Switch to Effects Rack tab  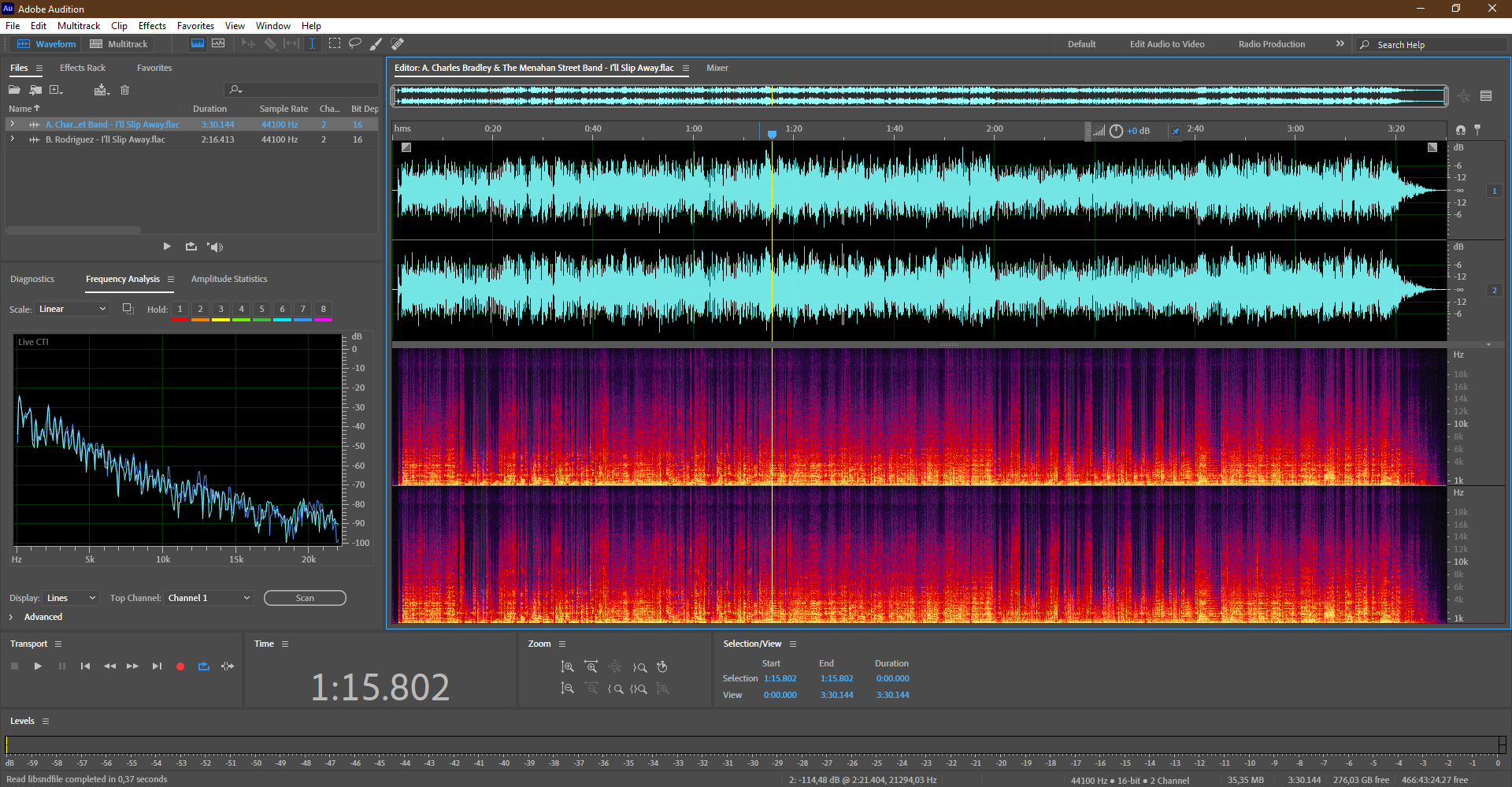83,68
